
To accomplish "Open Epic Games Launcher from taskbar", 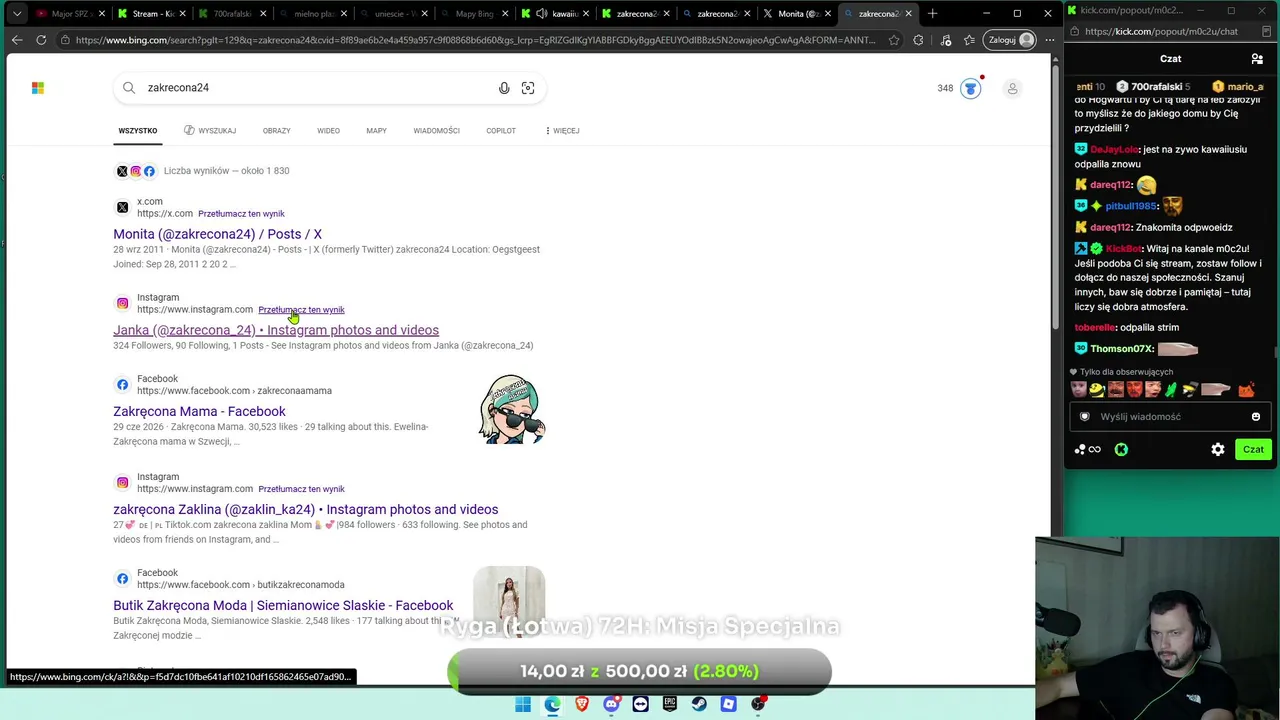I will pos(670,705).
